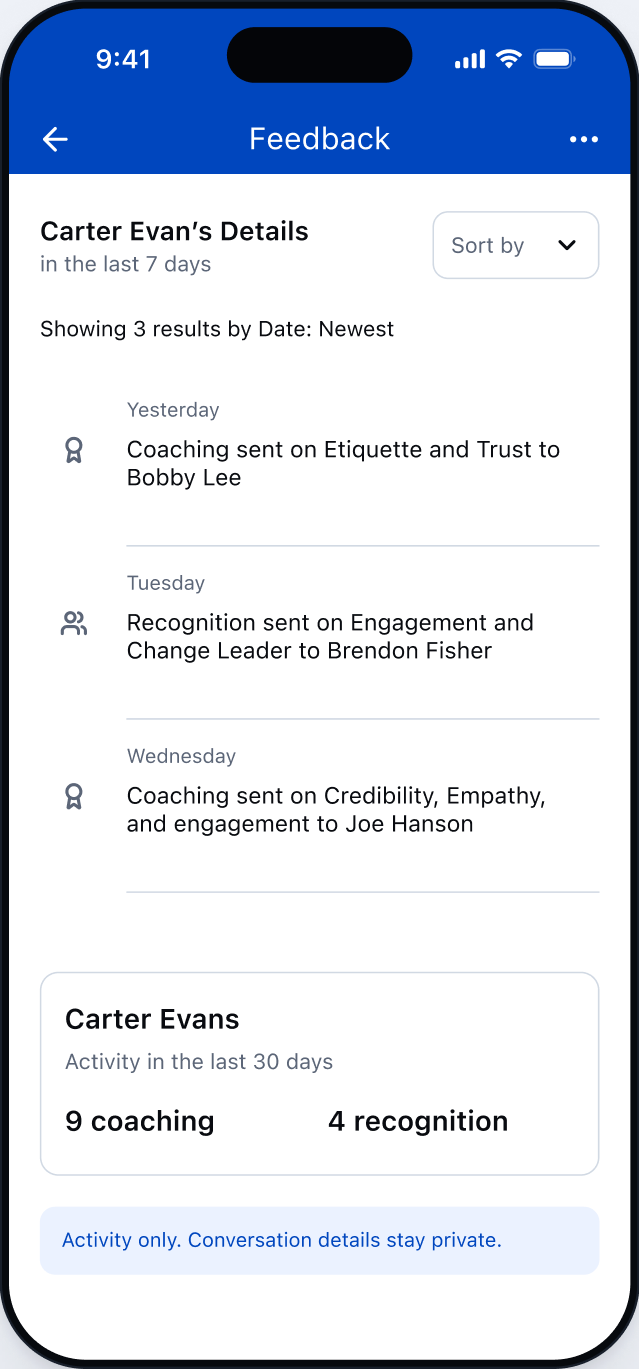Click the people icon beside Brendon Fisher recognition

tap(74, 624)
